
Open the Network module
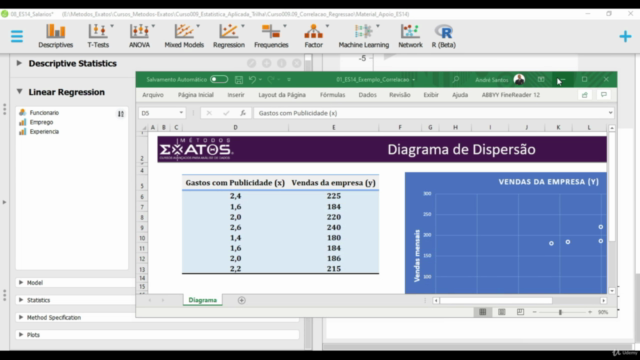point(410,36)
